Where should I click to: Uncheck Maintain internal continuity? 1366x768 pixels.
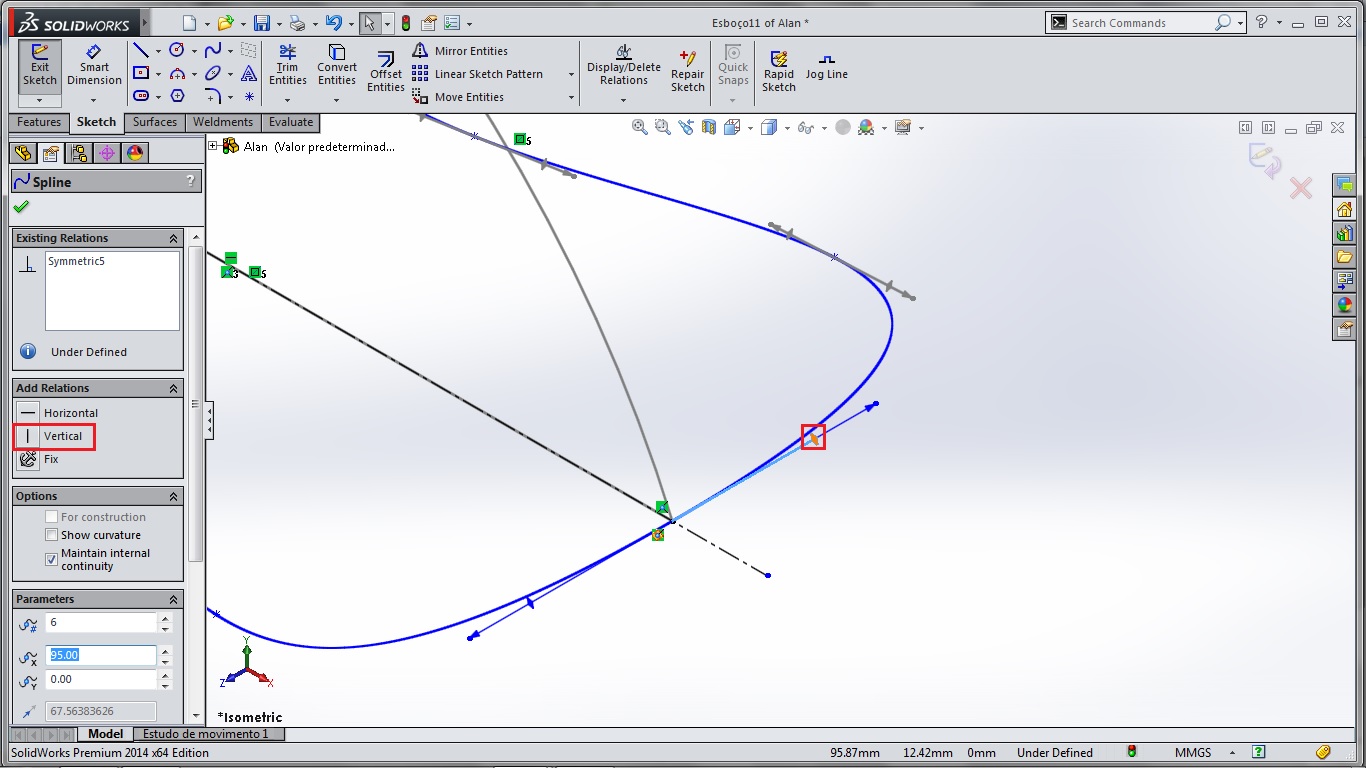click(x=52, y=560)
